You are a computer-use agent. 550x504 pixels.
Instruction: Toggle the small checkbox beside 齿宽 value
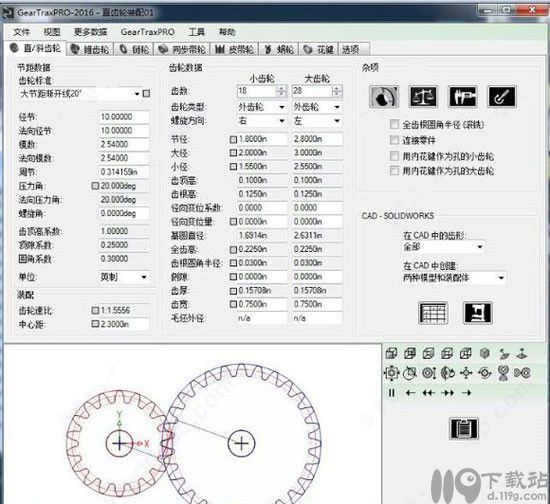(x=233, y=304)
